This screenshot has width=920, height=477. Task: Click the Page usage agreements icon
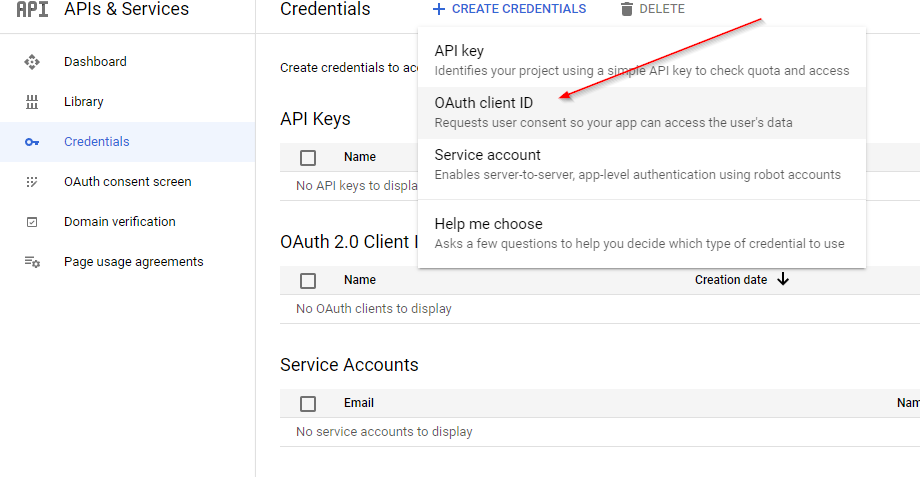pyautogui.click(x=32, y=262)
